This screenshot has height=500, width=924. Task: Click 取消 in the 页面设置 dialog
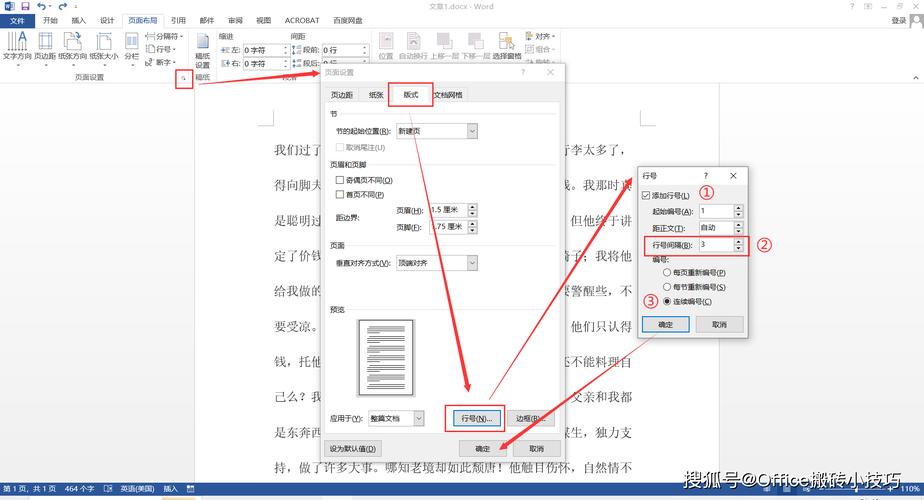536,449
